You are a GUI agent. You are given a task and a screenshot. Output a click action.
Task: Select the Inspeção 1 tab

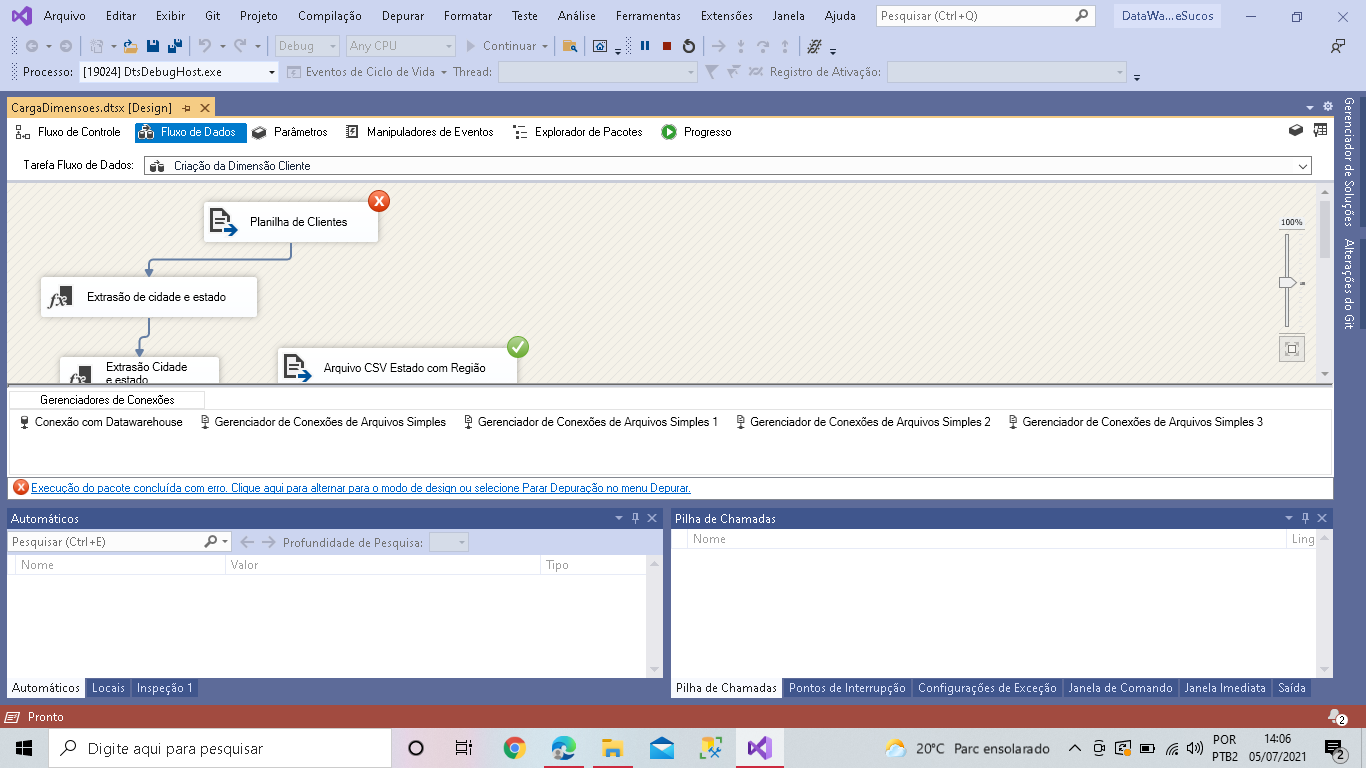tap(165, 688)
